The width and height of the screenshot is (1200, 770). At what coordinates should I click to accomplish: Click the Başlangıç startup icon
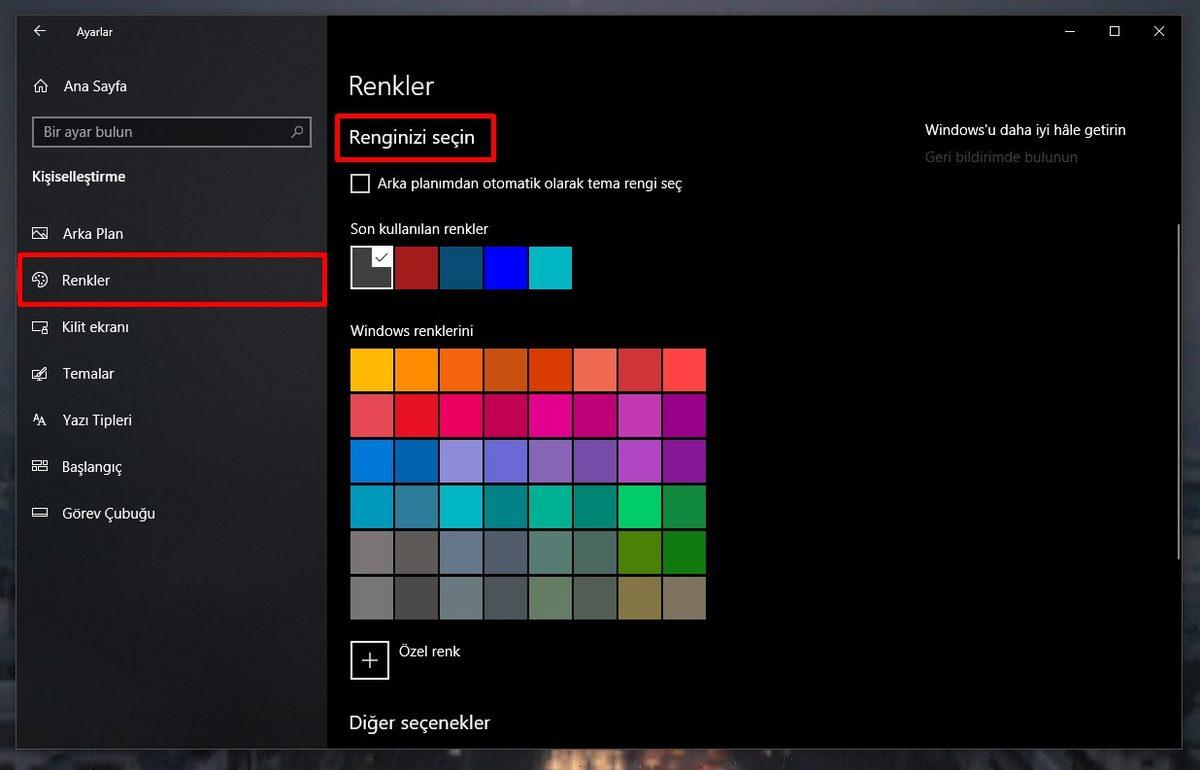pos(40,466)
